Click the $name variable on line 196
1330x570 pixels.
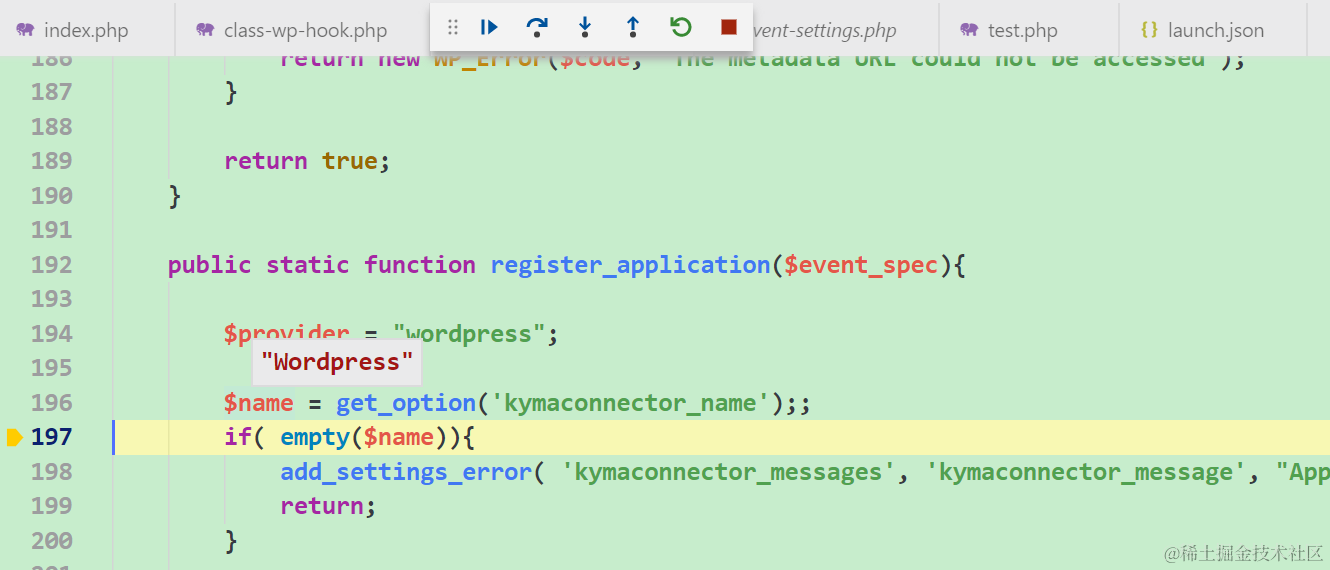pos(259,403)
